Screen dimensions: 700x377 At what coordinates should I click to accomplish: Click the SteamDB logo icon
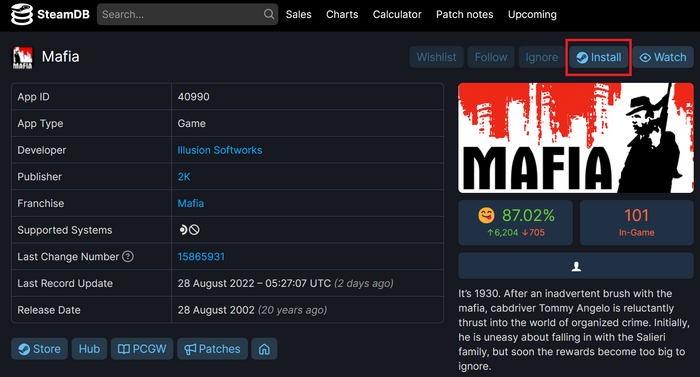[22, 14]
